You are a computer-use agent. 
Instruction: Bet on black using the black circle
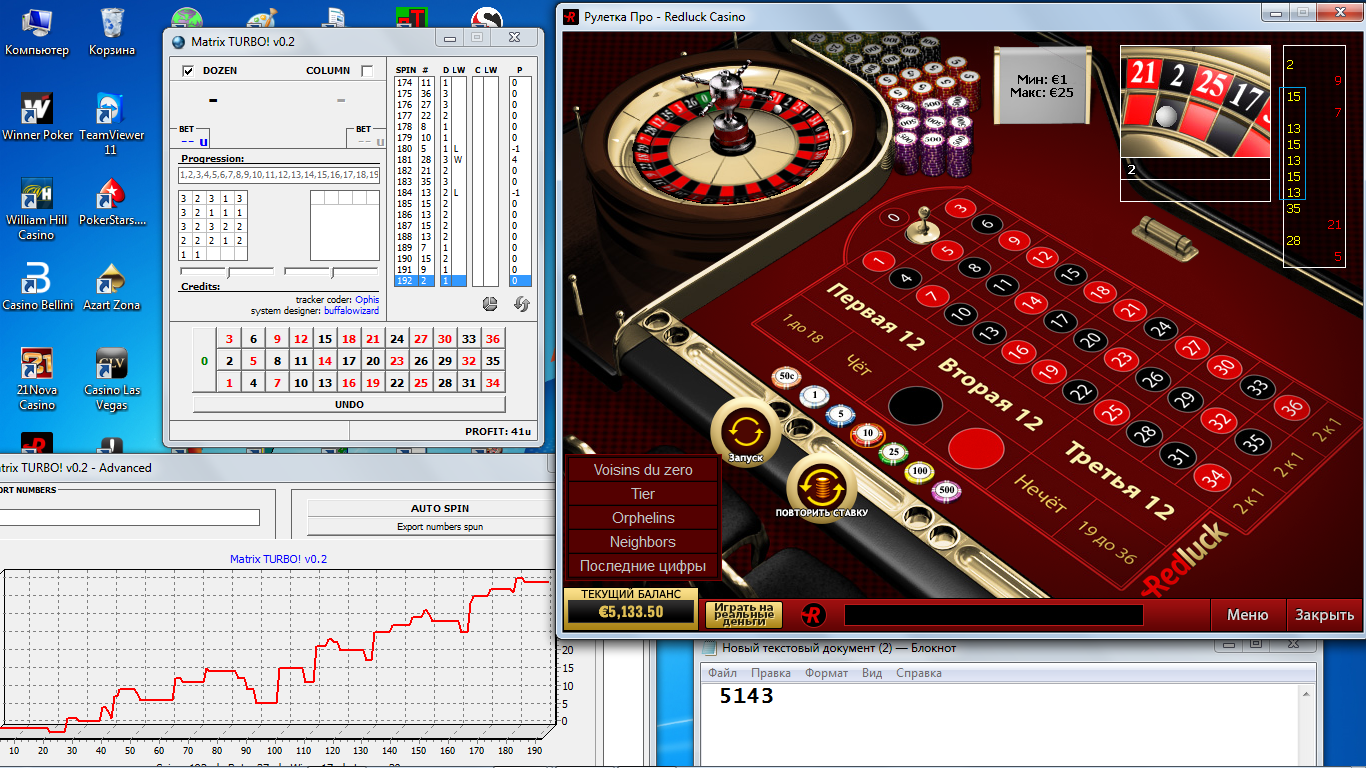(x=915, y=405)
